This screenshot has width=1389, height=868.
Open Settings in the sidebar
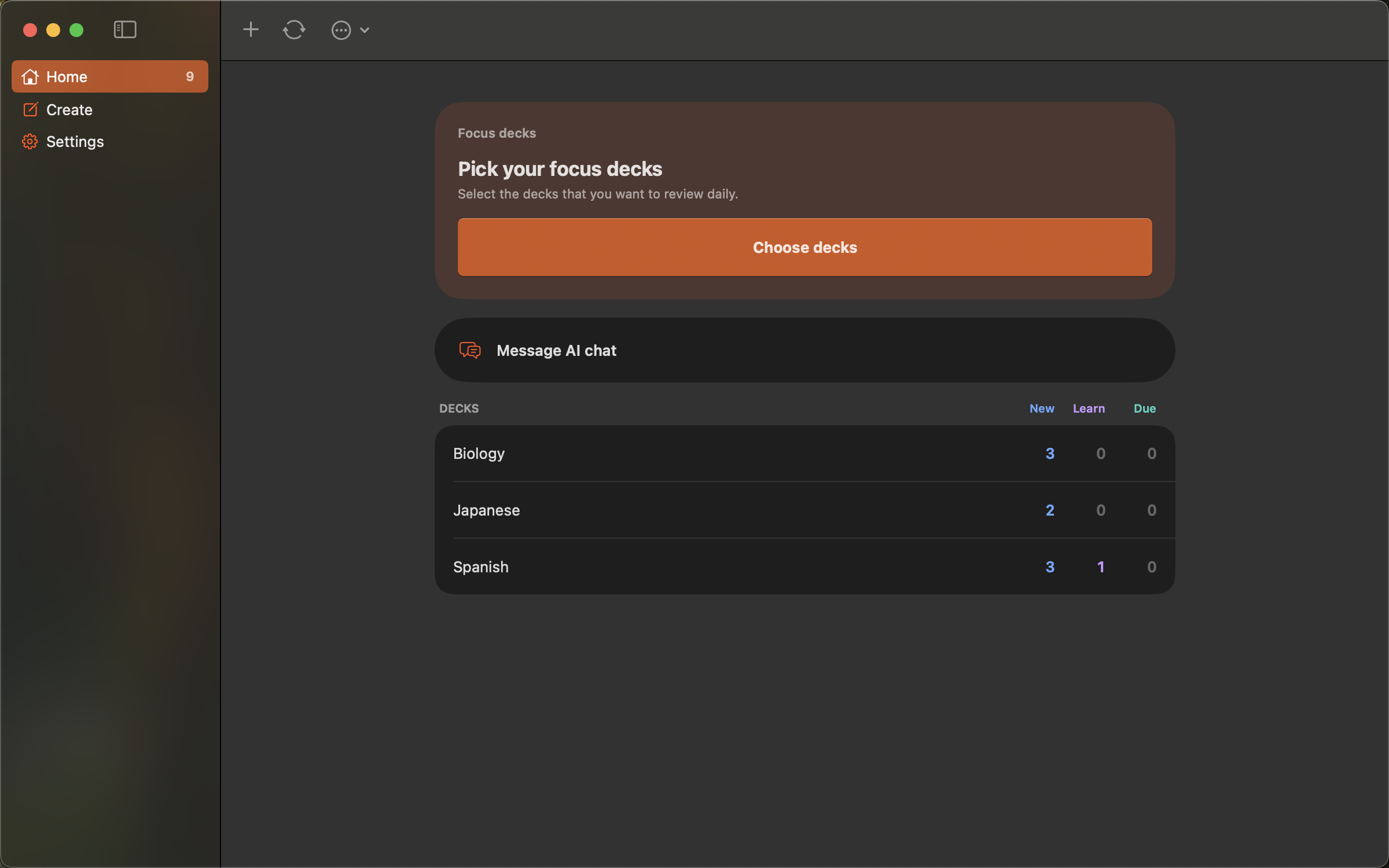click(110, 141)
